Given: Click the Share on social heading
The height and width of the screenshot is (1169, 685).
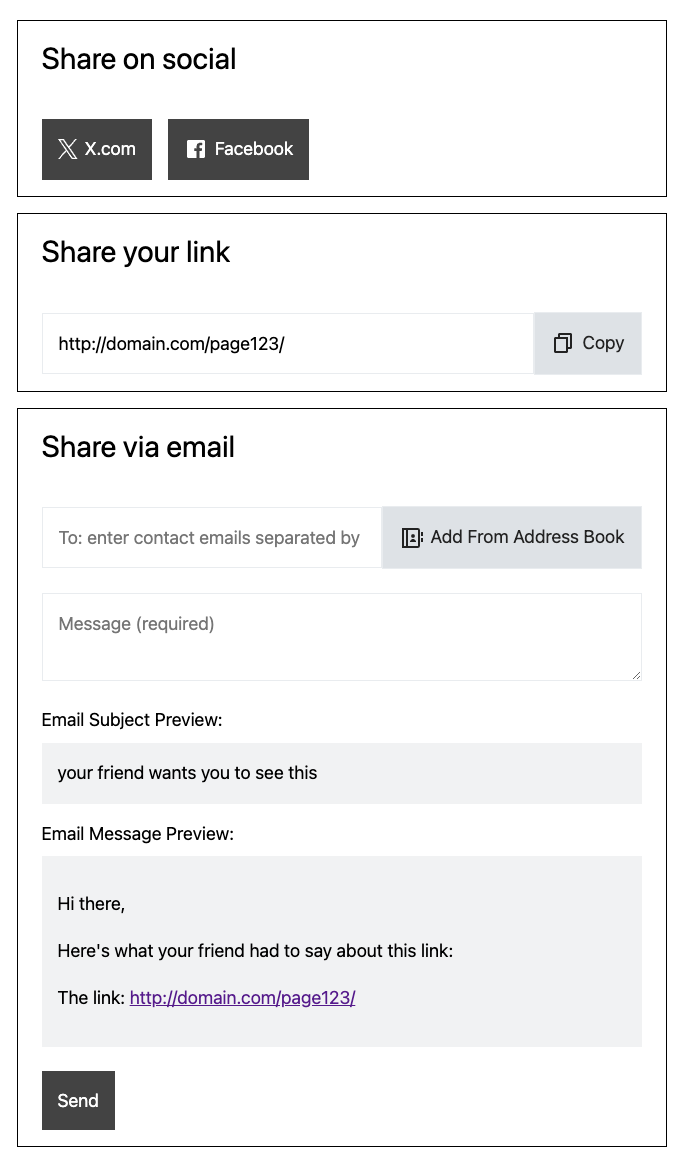Looking at the screenshot, I should point(139,59).
